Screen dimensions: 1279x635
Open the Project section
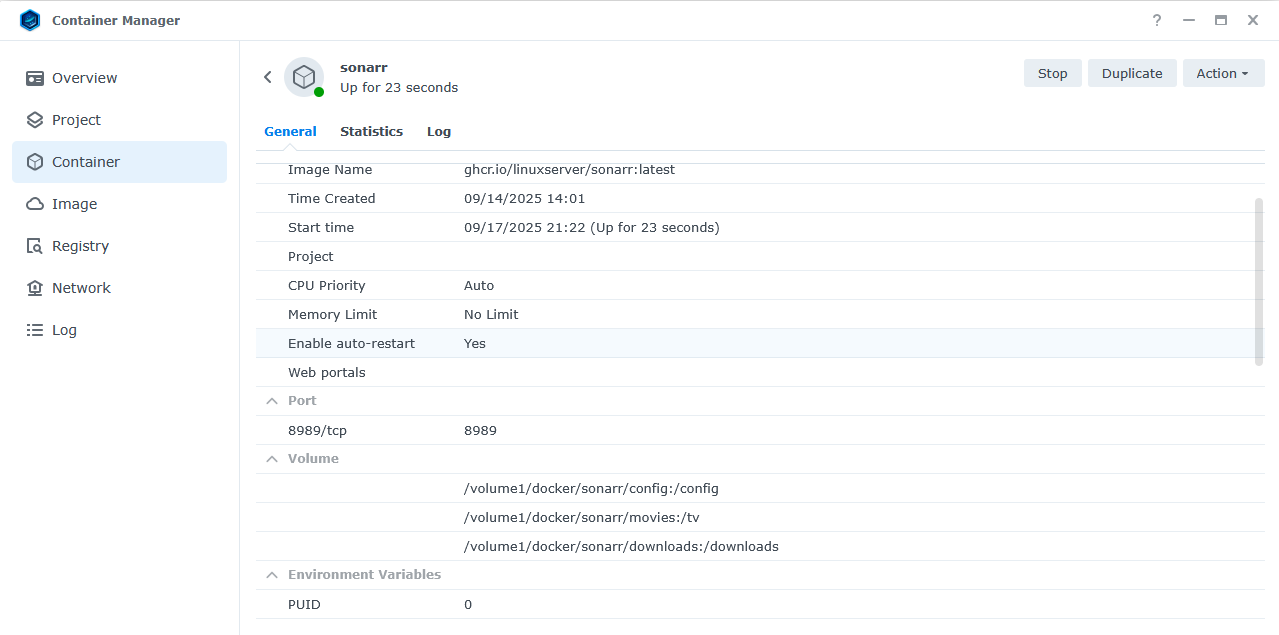[119, 120]
